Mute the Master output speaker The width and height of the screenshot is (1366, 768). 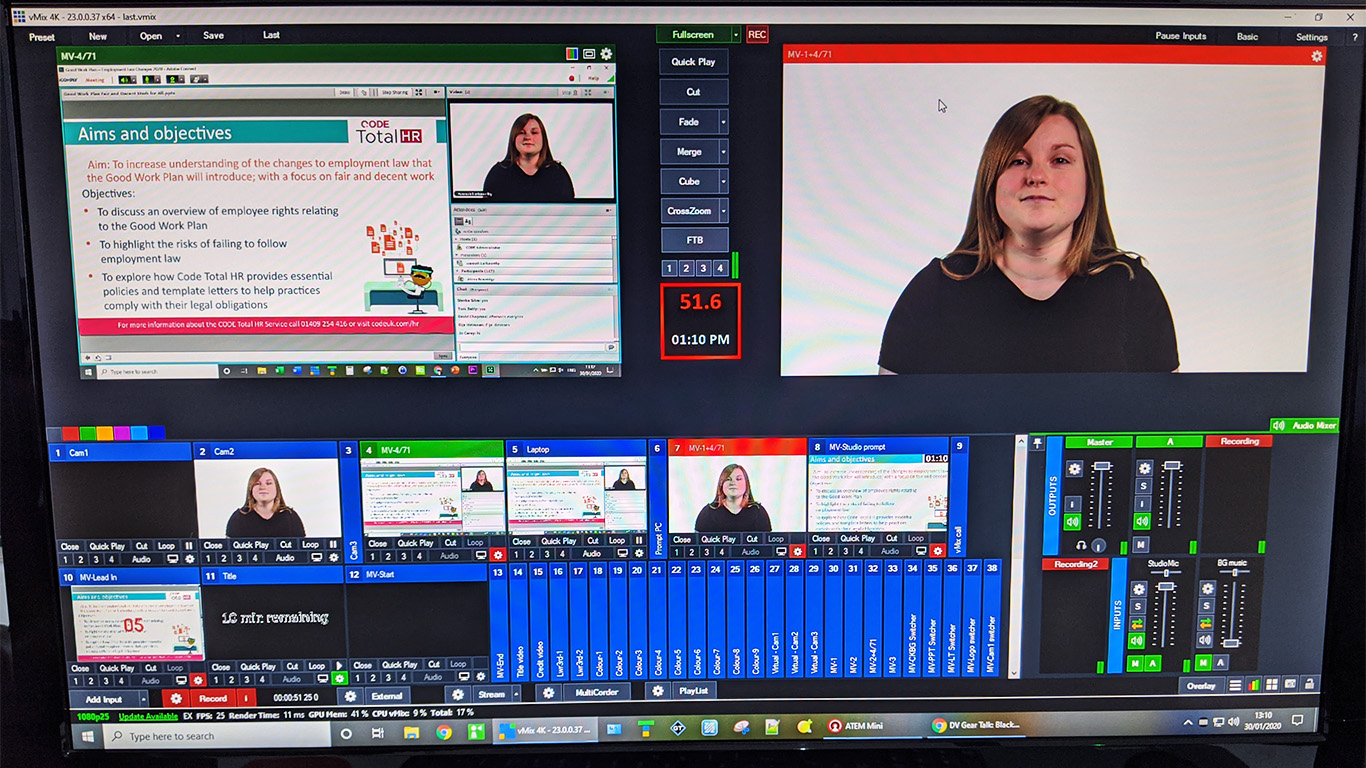pos(1073,522)
